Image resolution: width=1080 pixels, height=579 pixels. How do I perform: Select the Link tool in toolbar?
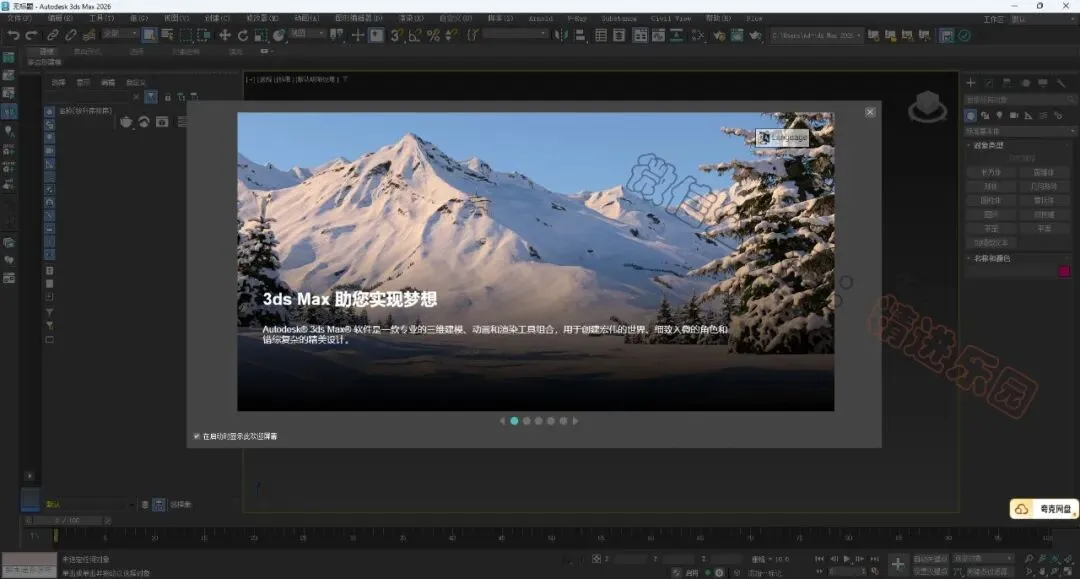click(x=52, y=35)
